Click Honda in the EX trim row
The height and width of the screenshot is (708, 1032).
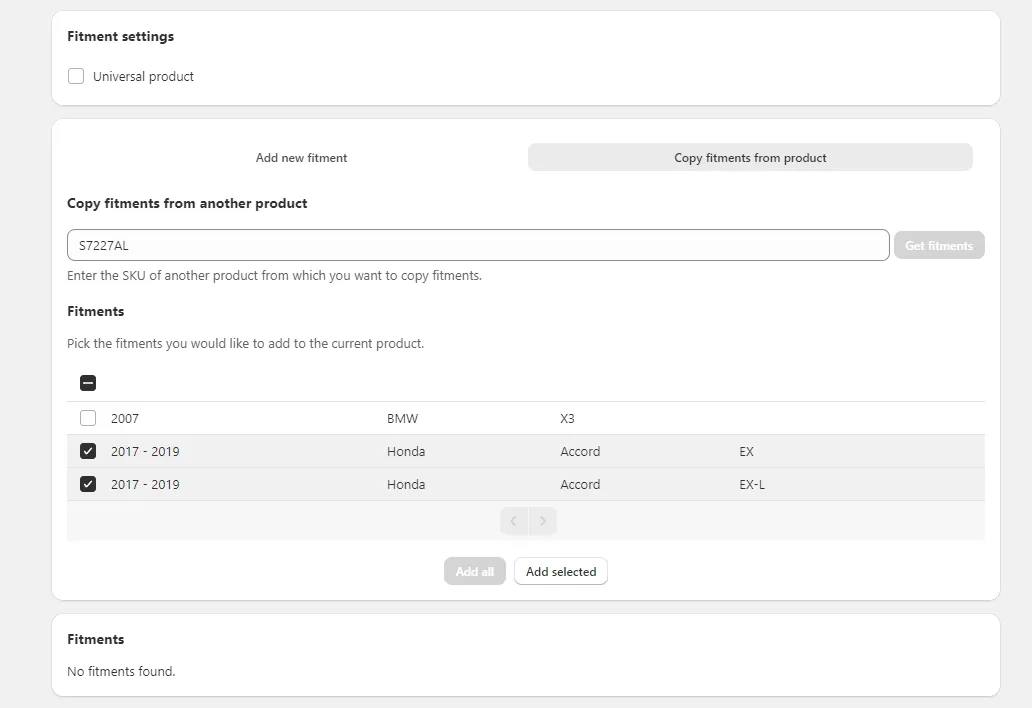[x=406, y=451]
